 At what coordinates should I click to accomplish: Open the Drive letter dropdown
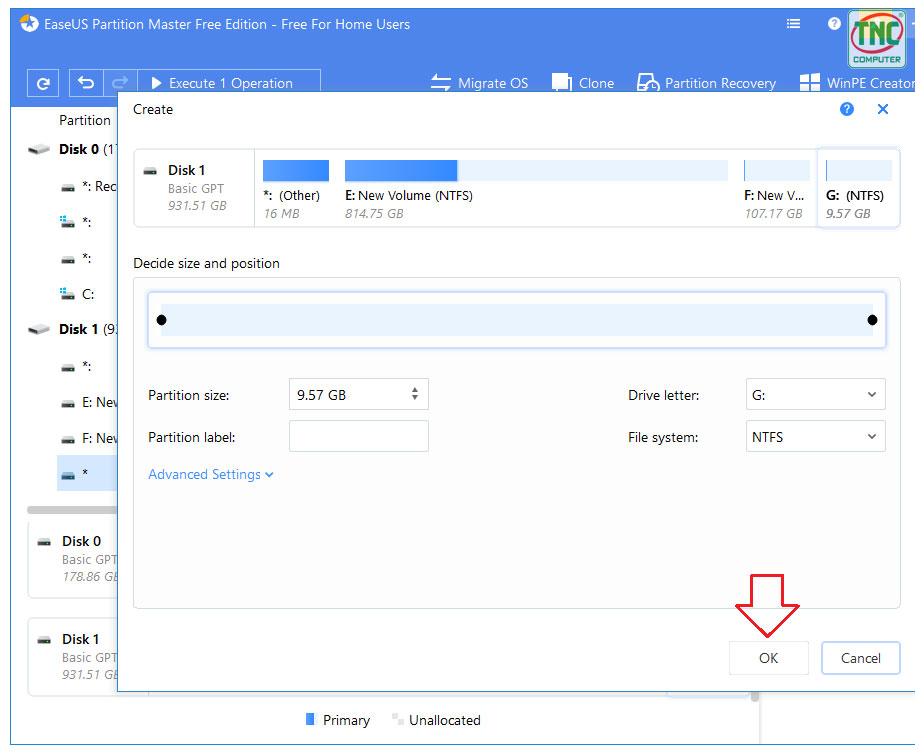click(815, 395)
